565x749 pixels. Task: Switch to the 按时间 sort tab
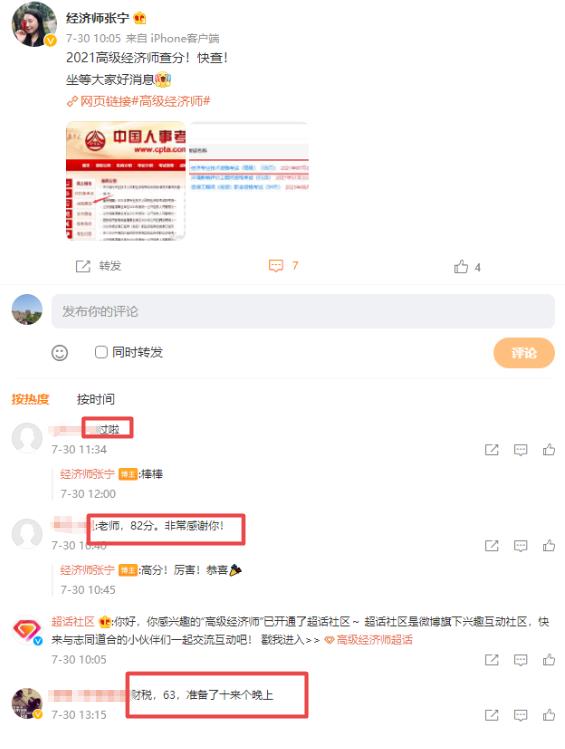tap(96, 399)
